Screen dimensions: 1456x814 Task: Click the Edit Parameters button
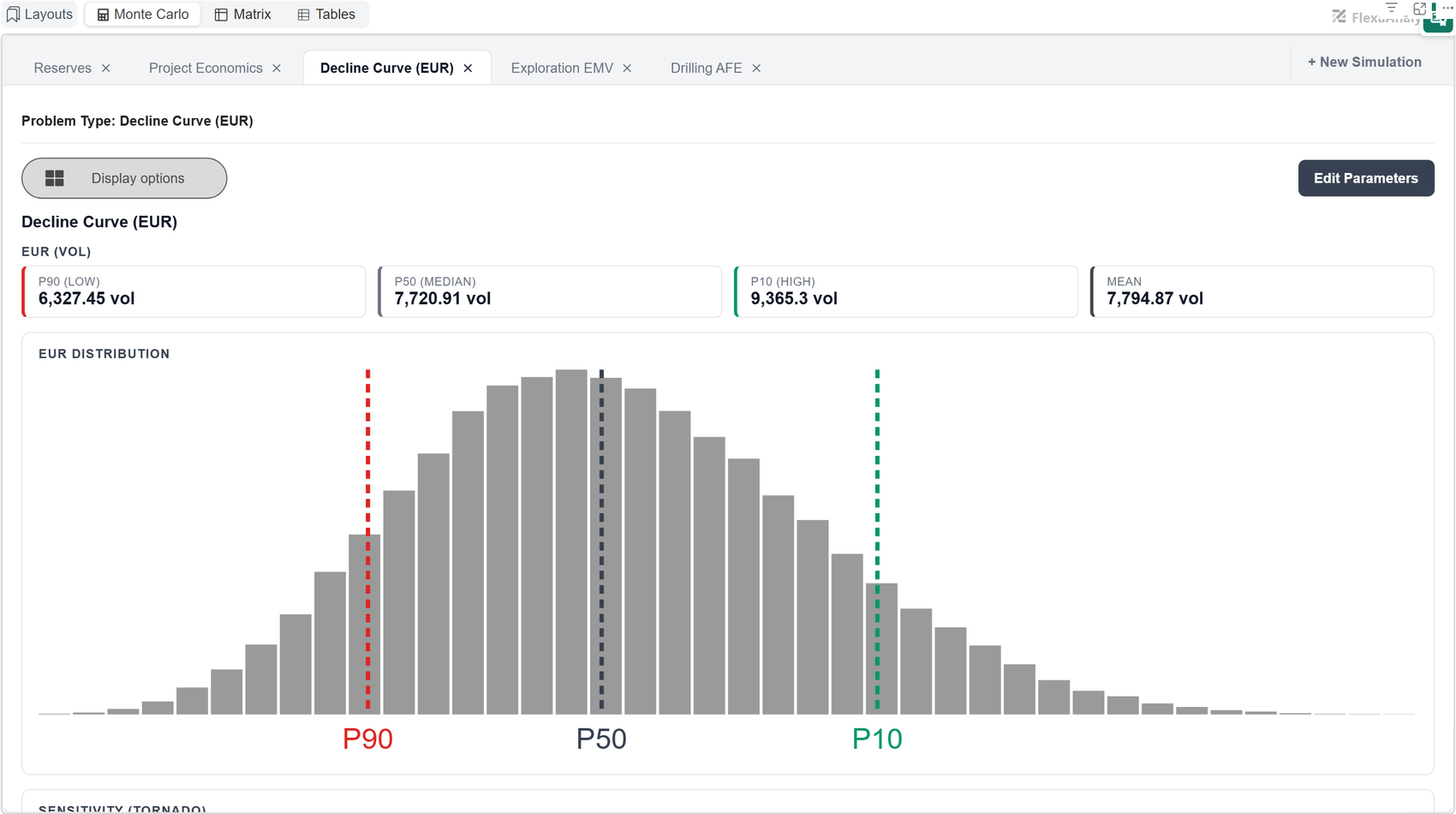tap(1366, 178)
